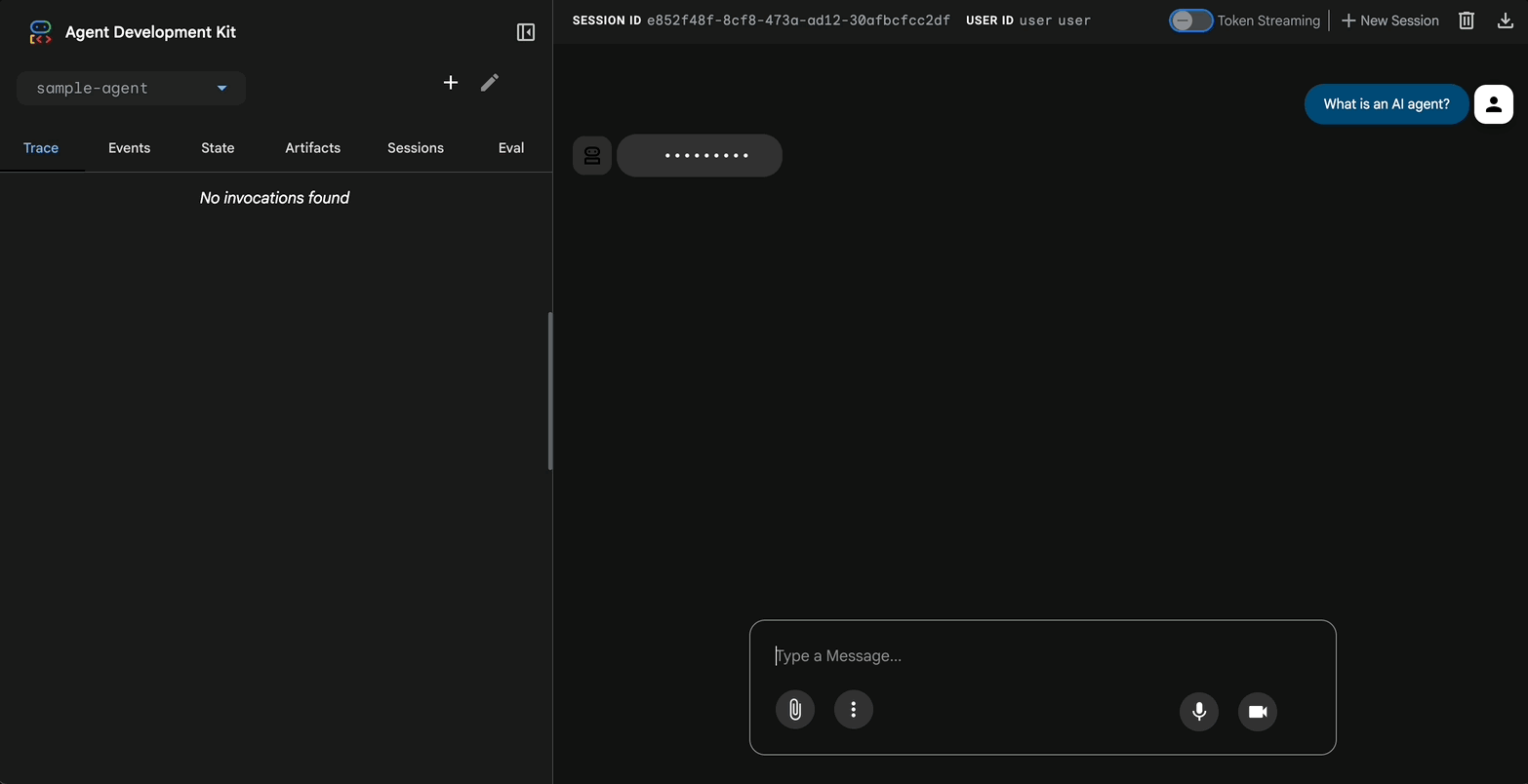The width and height of the screenshot is (1528, 784).
Task: Start voice input with microphone icon
Action: tap(1199, 712)
